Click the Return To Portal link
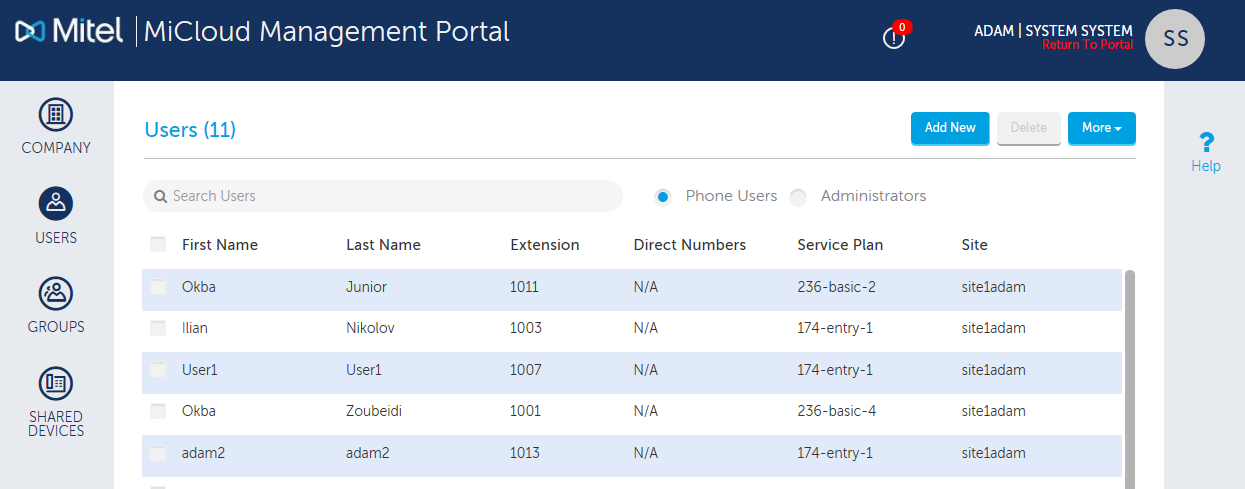 tap(1087, 46)
